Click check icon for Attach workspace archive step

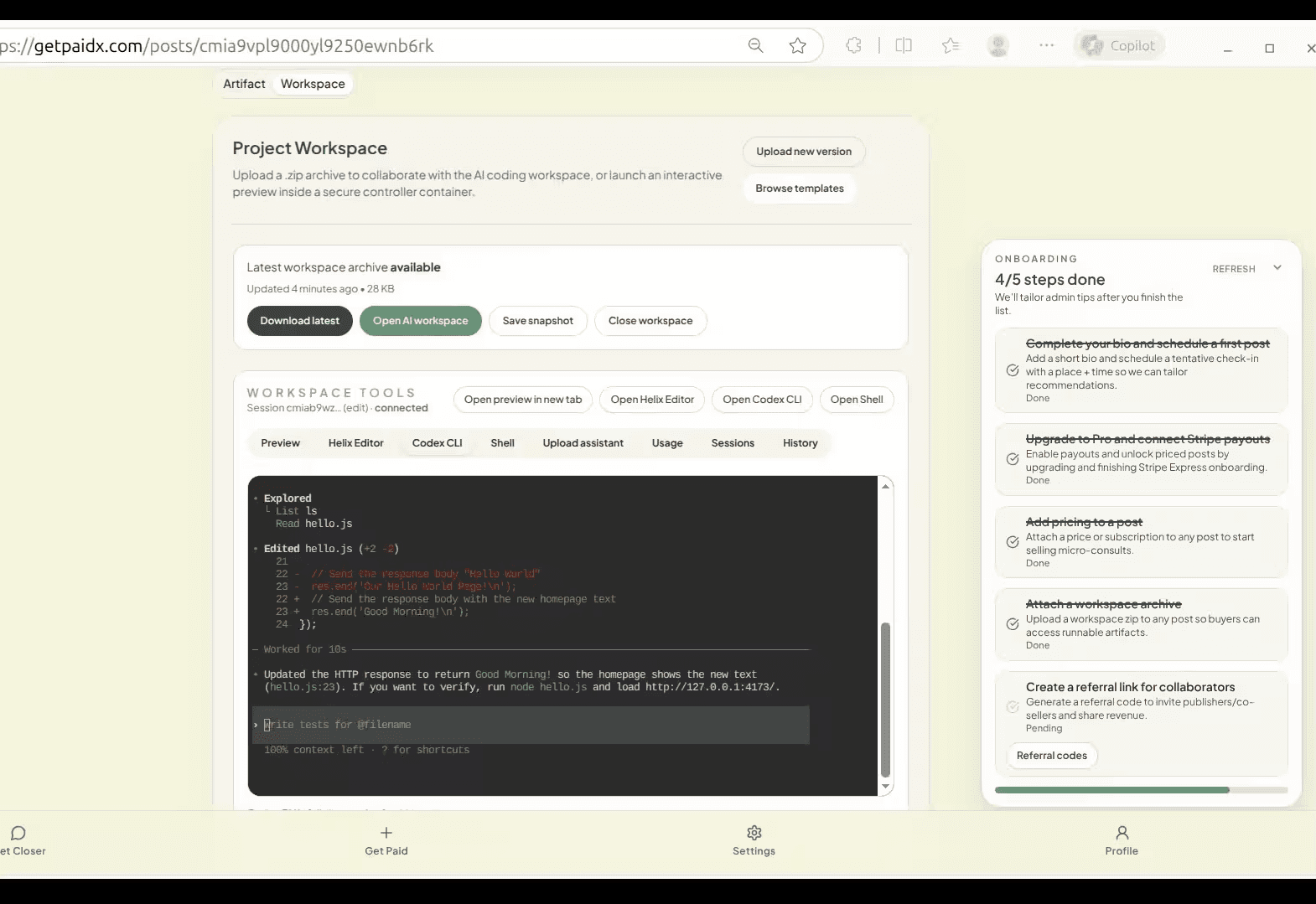point(1013,624)
